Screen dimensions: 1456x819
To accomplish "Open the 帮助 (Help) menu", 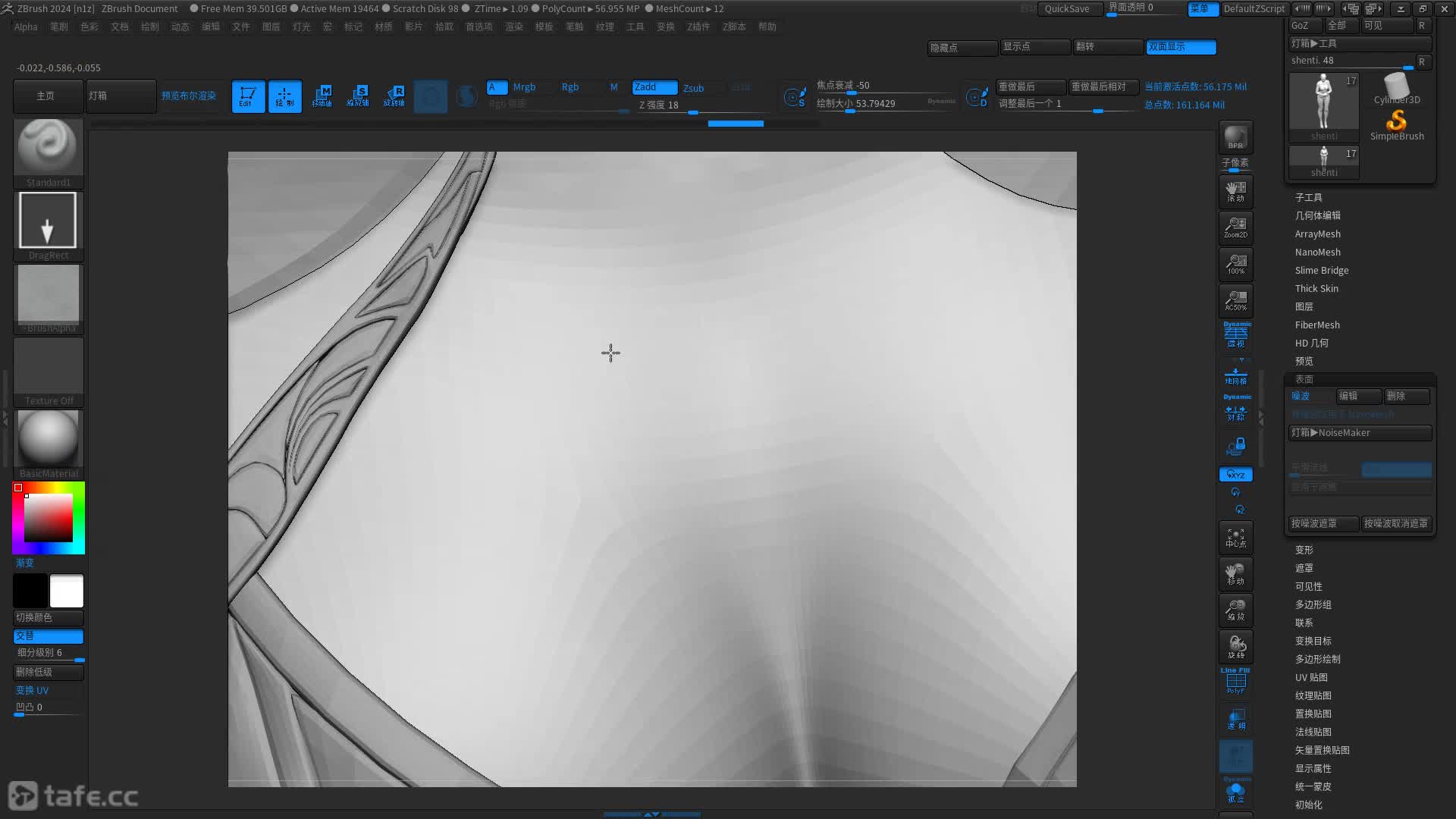I will point(767,27).
